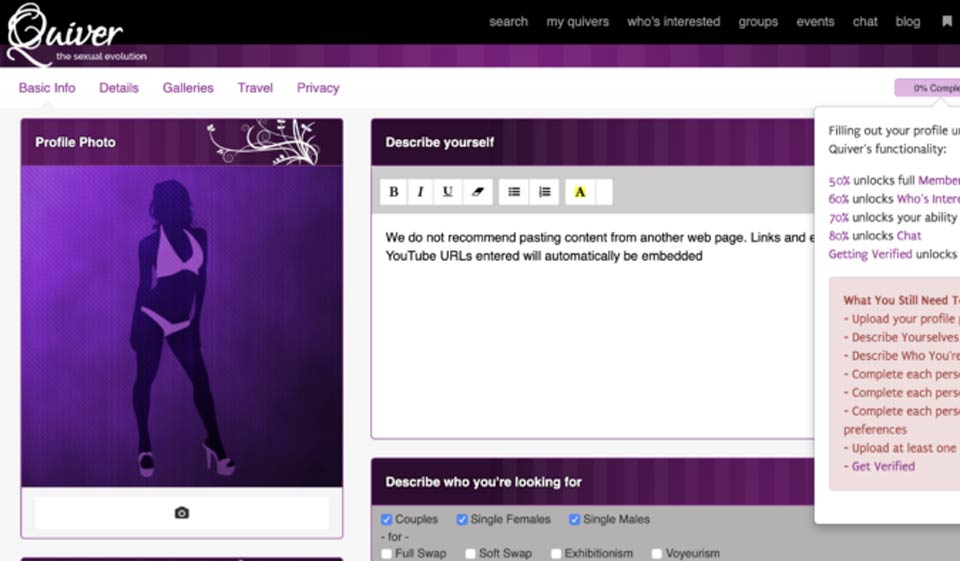Screen dimensions: 960x561
Task: Click the camera icon to upload photo
Action: click(181, 513)
